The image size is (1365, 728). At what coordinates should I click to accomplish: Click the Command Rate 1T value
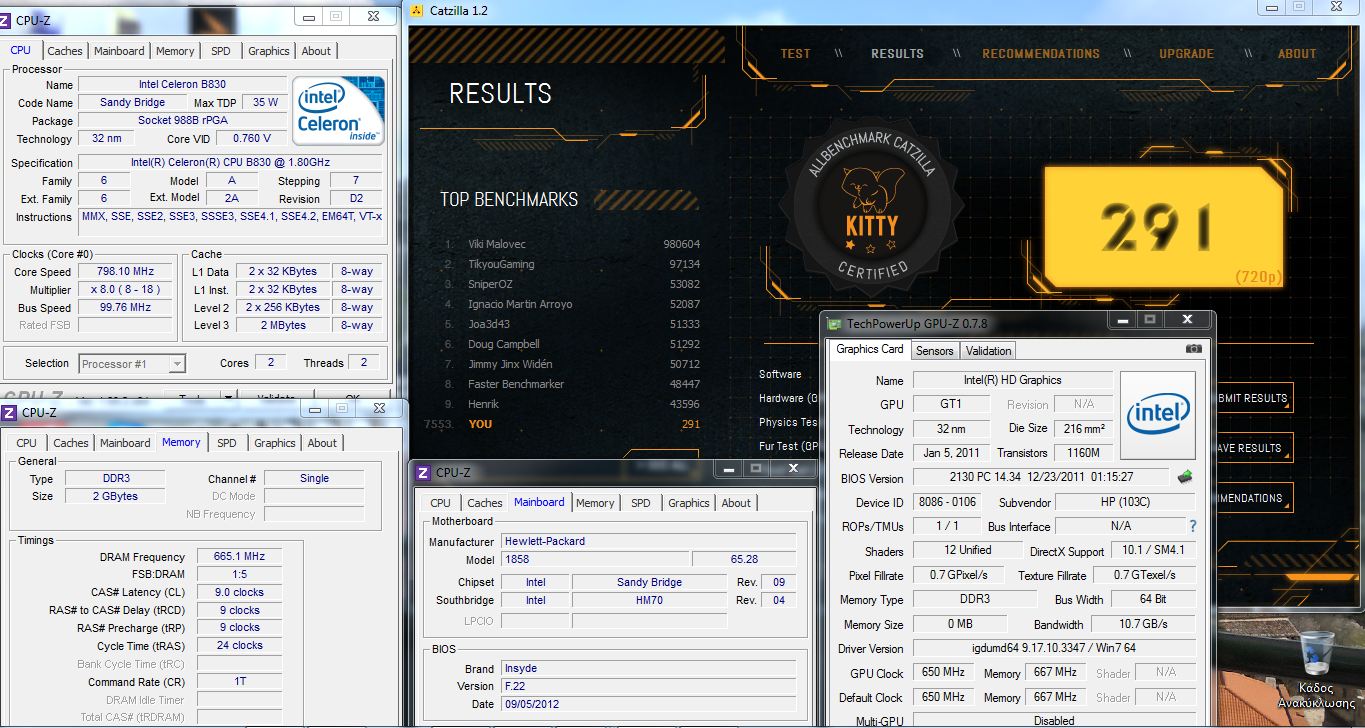238,682
